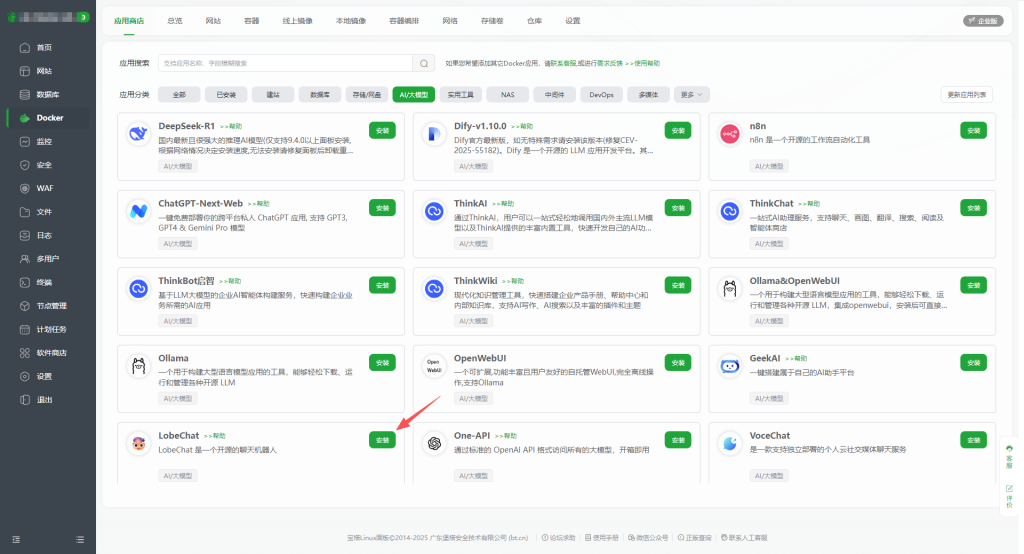Screen dimensions: 1024x554
Task: Open the Docker section in sidebar
Action: click(49, 118)
